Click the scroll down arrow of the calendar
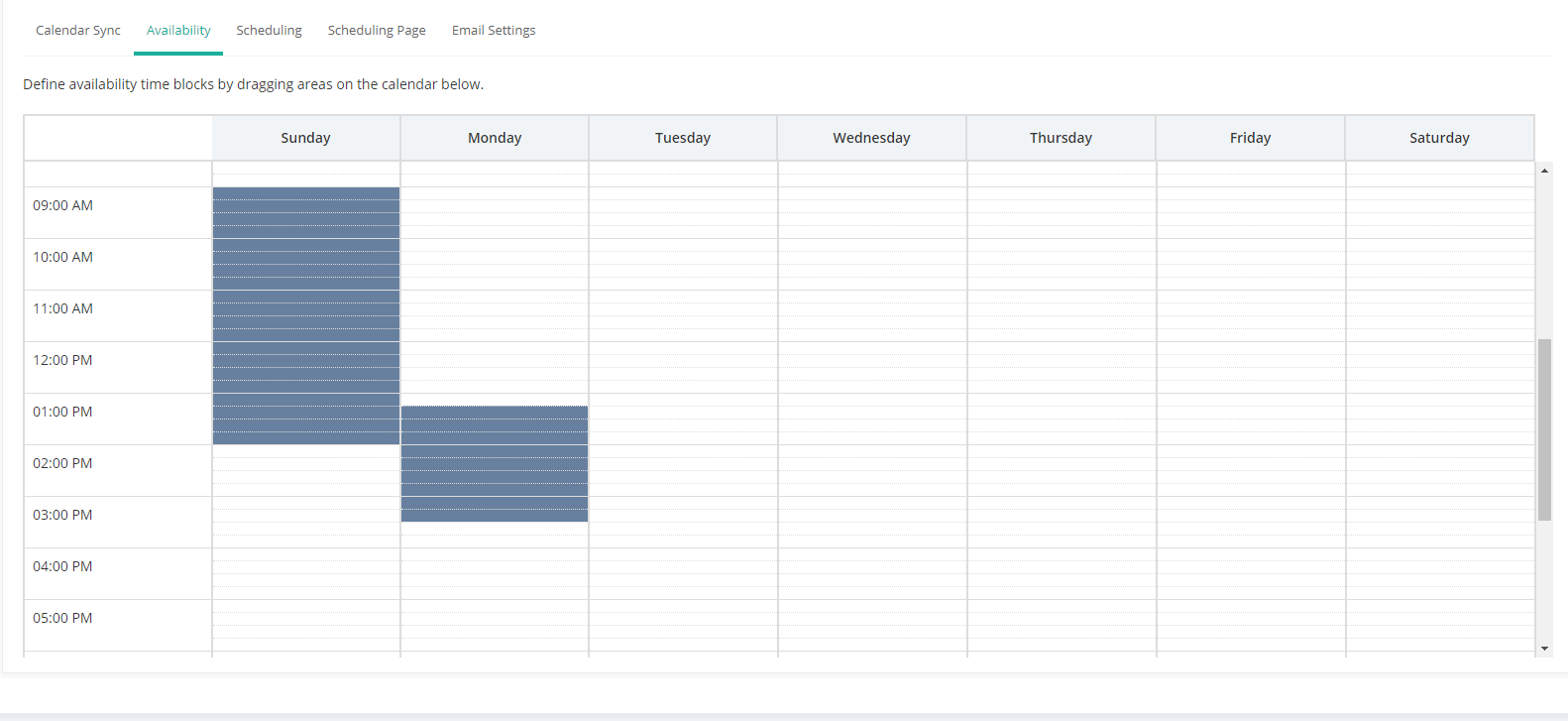The width and height of the screenshot is (1568, 721). (1544, 649)
